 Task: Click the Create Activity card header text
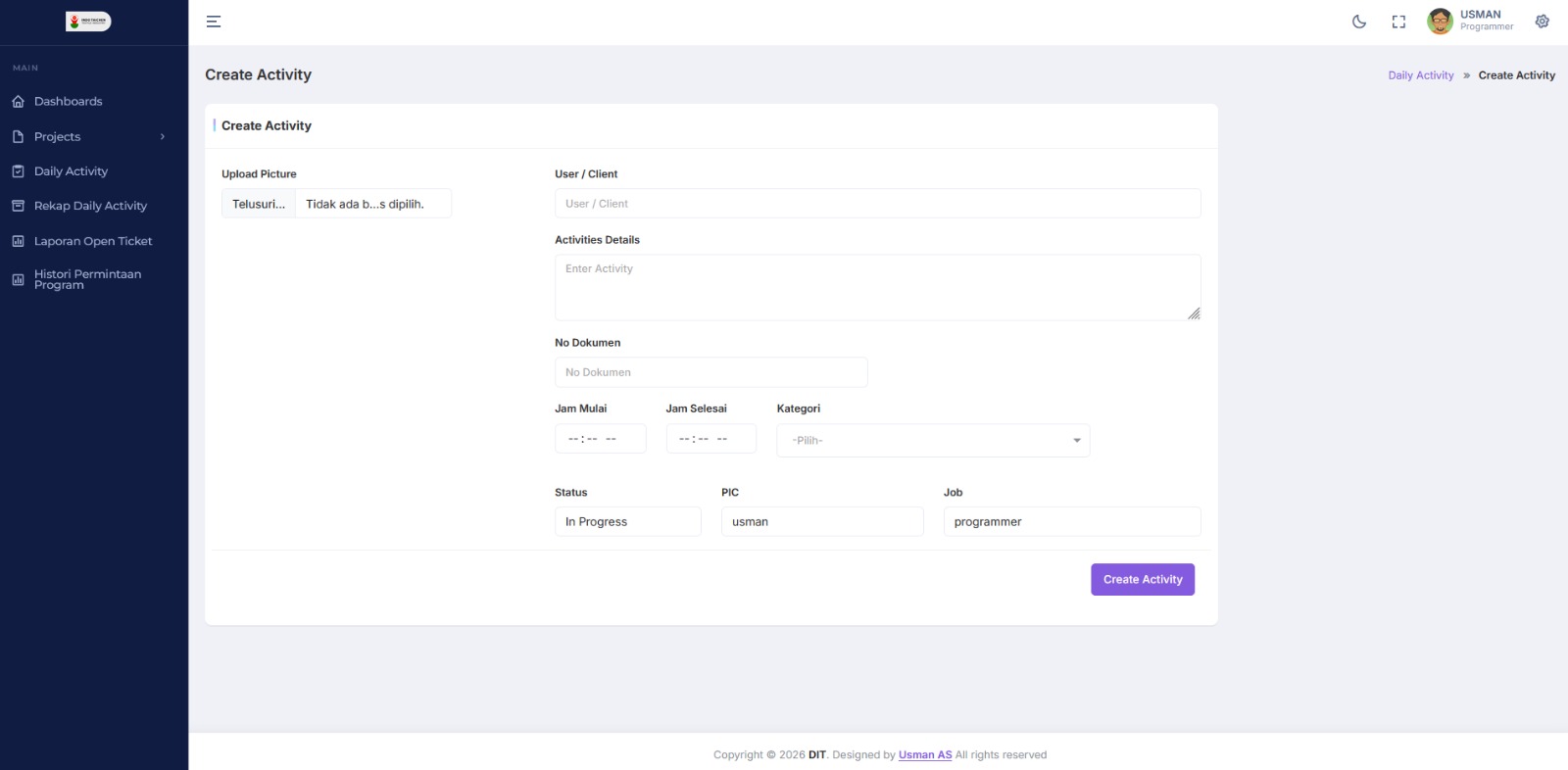click(267, 125)
